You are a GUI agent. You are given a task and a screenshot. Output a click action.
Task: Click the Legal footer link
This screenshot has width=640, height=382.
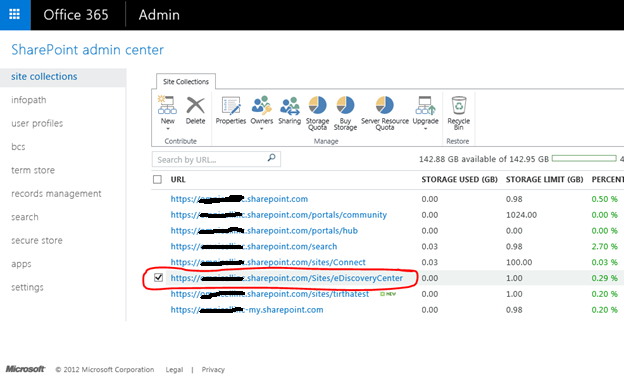point(174,370)
